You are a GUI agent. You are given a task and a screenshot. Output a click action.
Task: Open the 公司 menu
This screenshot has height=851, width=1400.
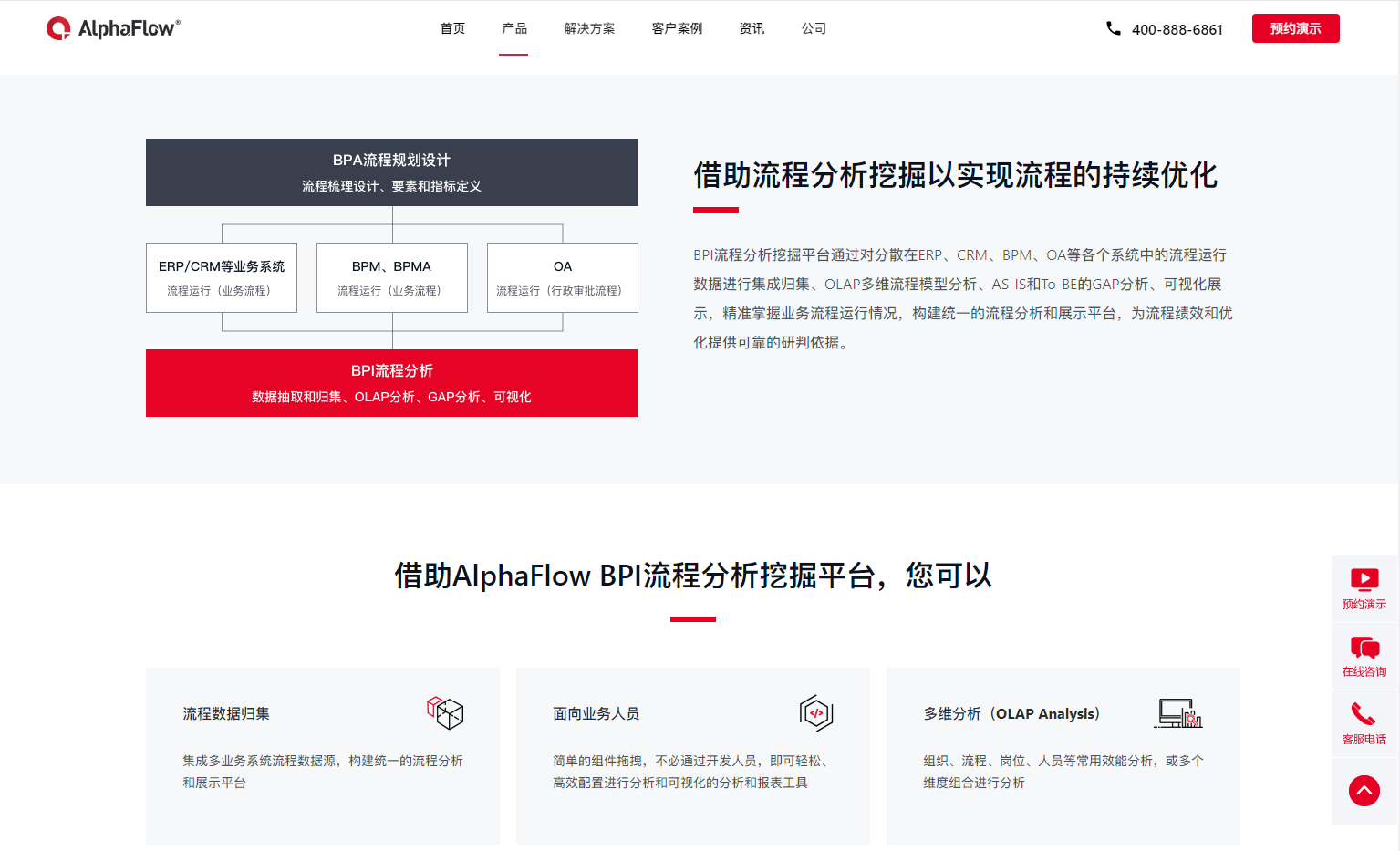(x=814, y=28)
